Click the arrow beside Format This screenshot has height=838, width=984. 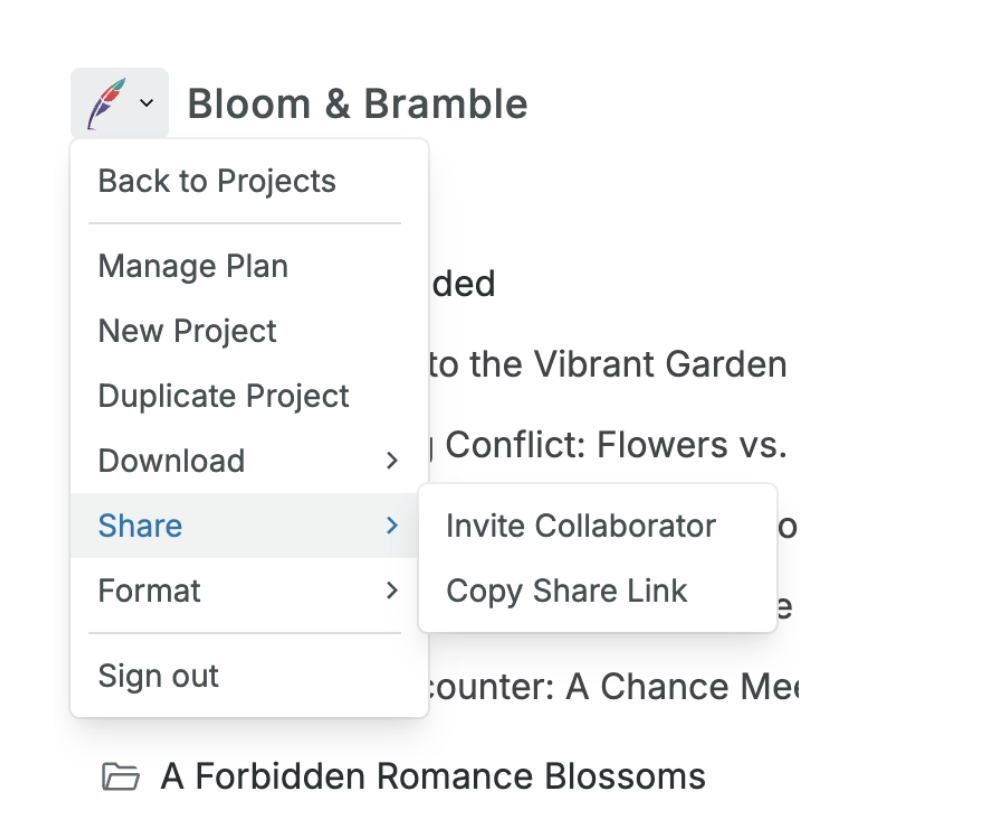(392, 591)
